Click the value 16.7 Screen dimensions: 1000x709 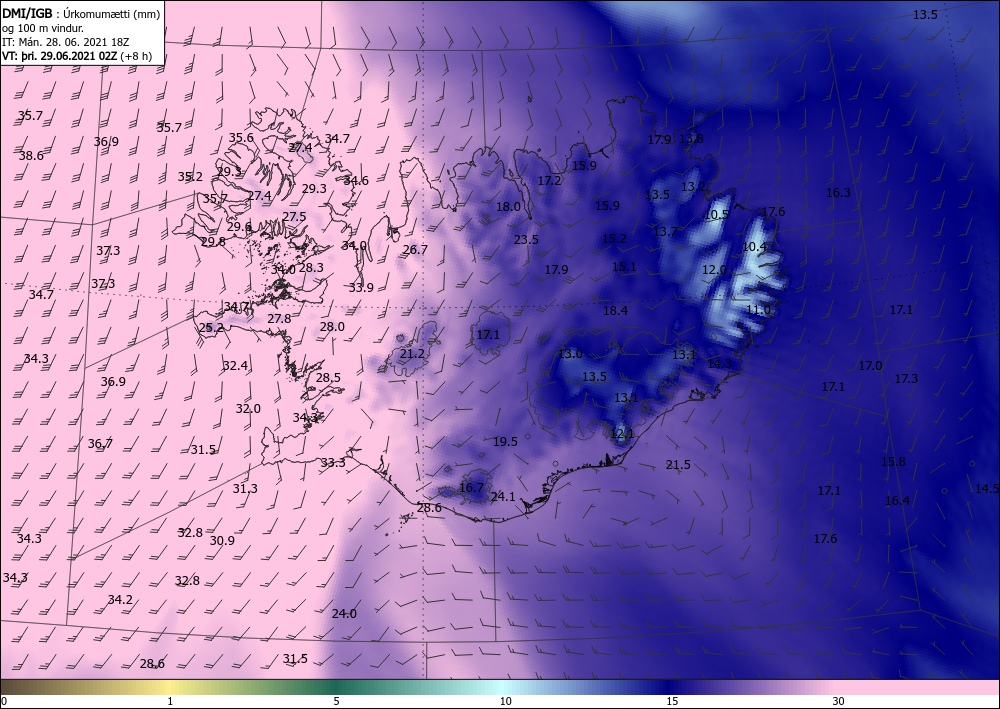click(x=471, y=488)
